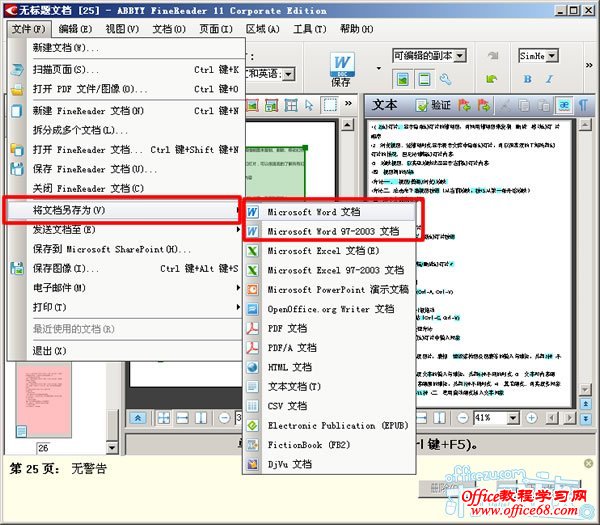Click the floppy disk icon beside 保存 FineReader 文档
Viewport: 600px width, 525px height.
(x=17, y=169)
